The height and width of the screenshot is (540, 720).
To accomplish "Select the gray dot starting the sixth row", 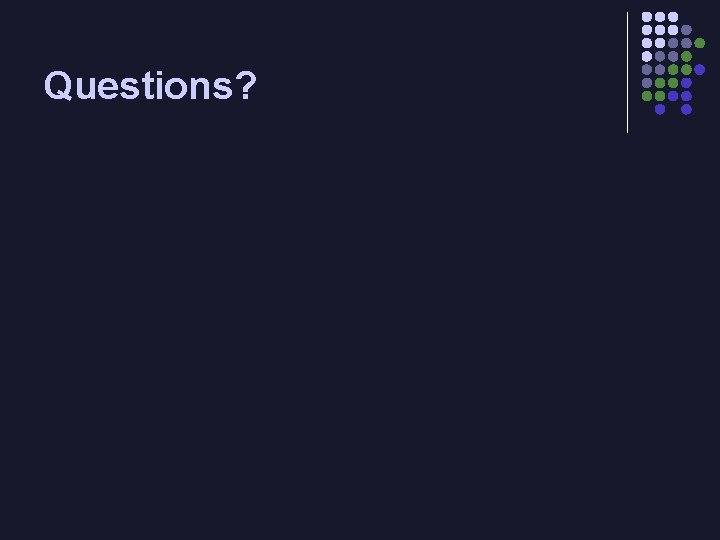I will 647,83.
